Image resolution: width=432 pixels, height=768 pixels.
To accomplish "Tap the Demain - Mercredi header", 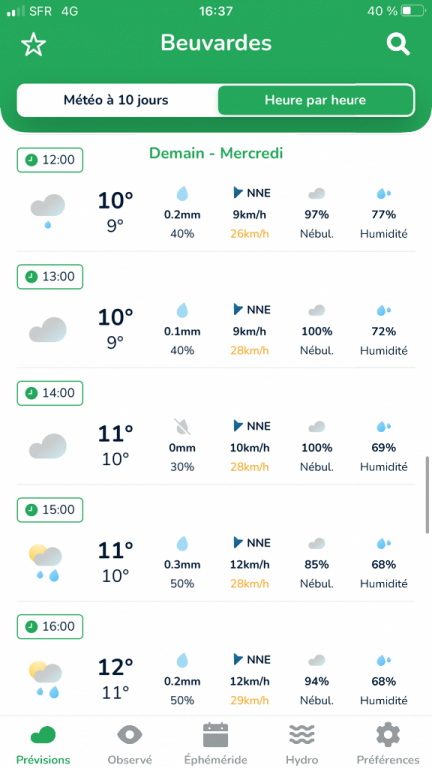I will (x=216, y=153).
